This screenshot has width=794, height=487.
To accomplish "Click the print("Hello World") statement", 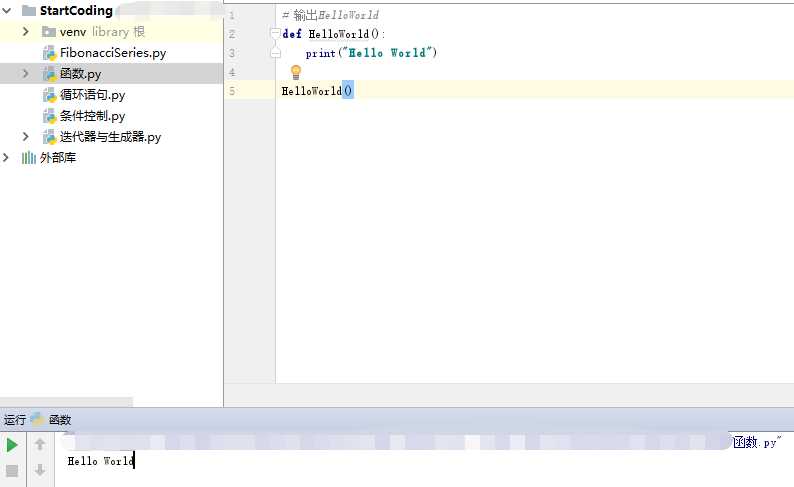I will coord(371,53).
